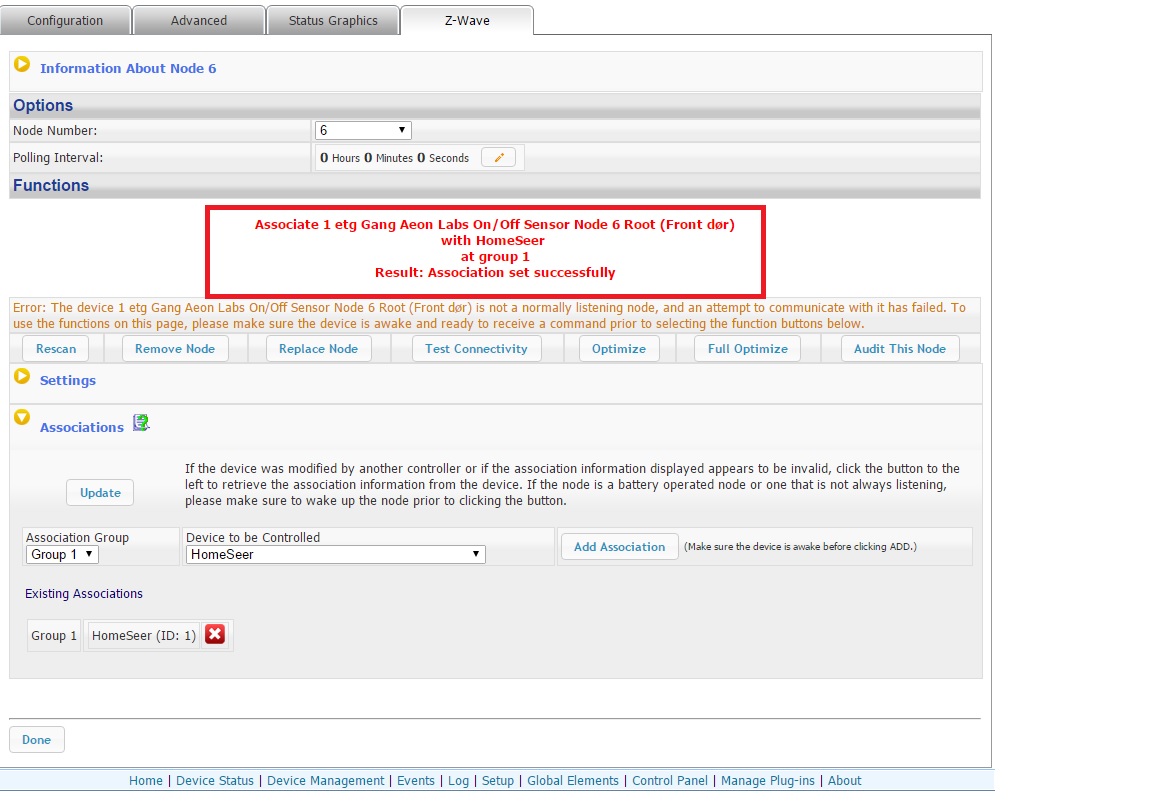The height and width of the screenshot is (809, 1152).
Task: Expand the Settings section arrow icon
Action: click(22, 377)
